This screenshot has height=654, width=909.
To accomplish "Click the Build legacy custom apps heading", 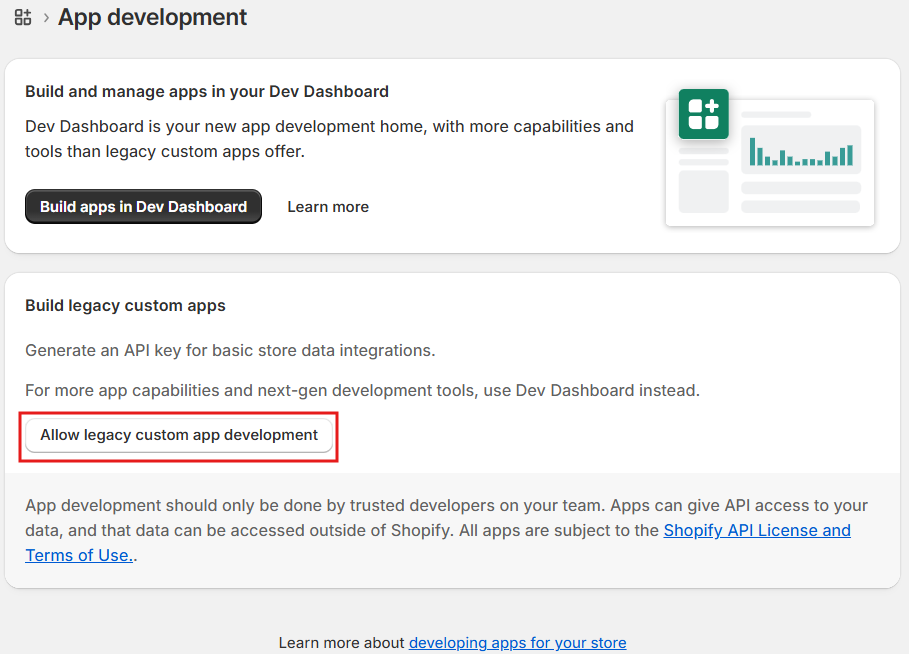I will (x=125, y=306).
